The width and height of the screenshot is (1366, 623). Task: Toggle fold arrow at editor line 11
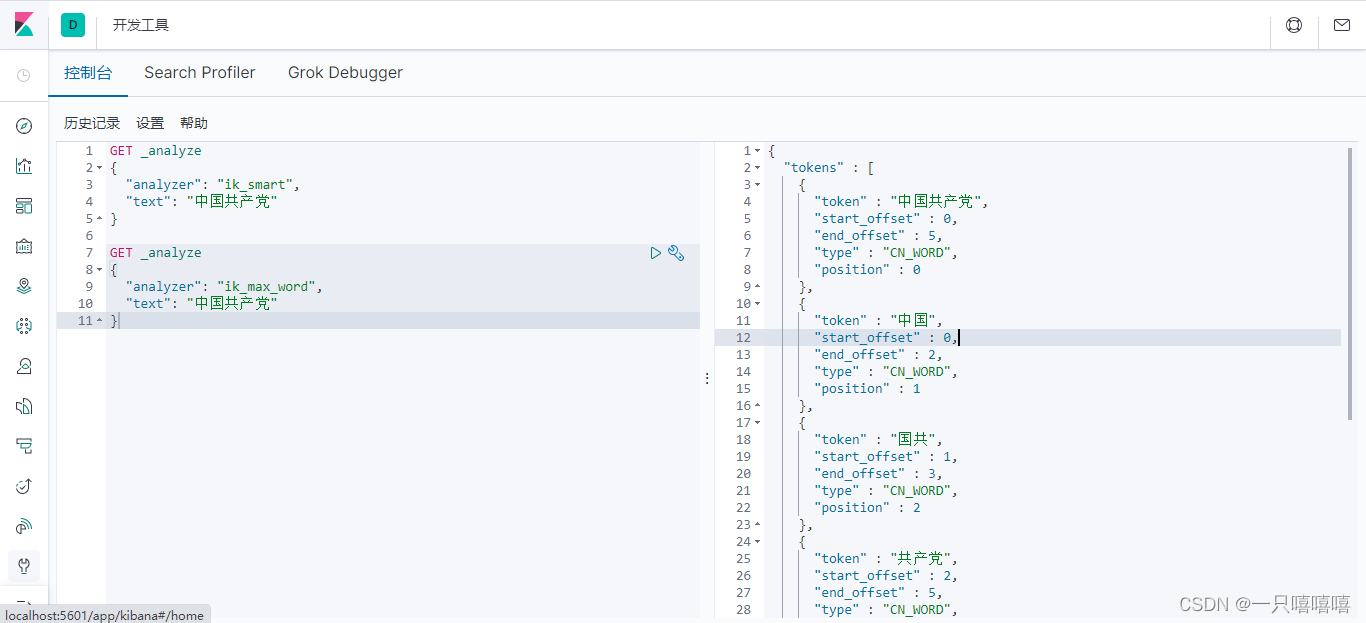point(99,321)
